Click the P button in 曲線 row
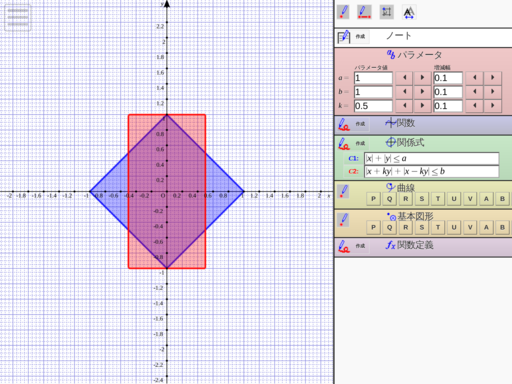Image resolution: width=512 pixels, height=384 pixels. coord(373,199)
